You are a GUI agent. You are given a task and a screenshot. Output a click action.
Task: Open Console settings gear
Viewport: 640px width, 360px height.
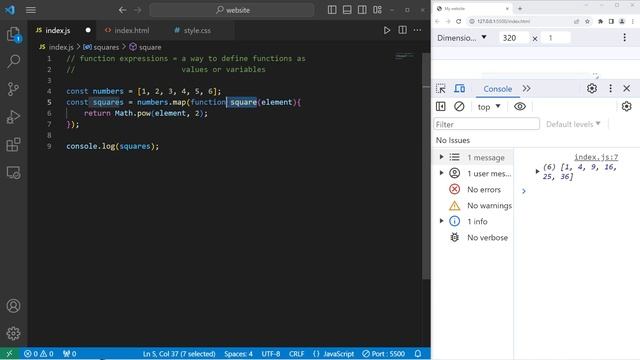[627, 107]
